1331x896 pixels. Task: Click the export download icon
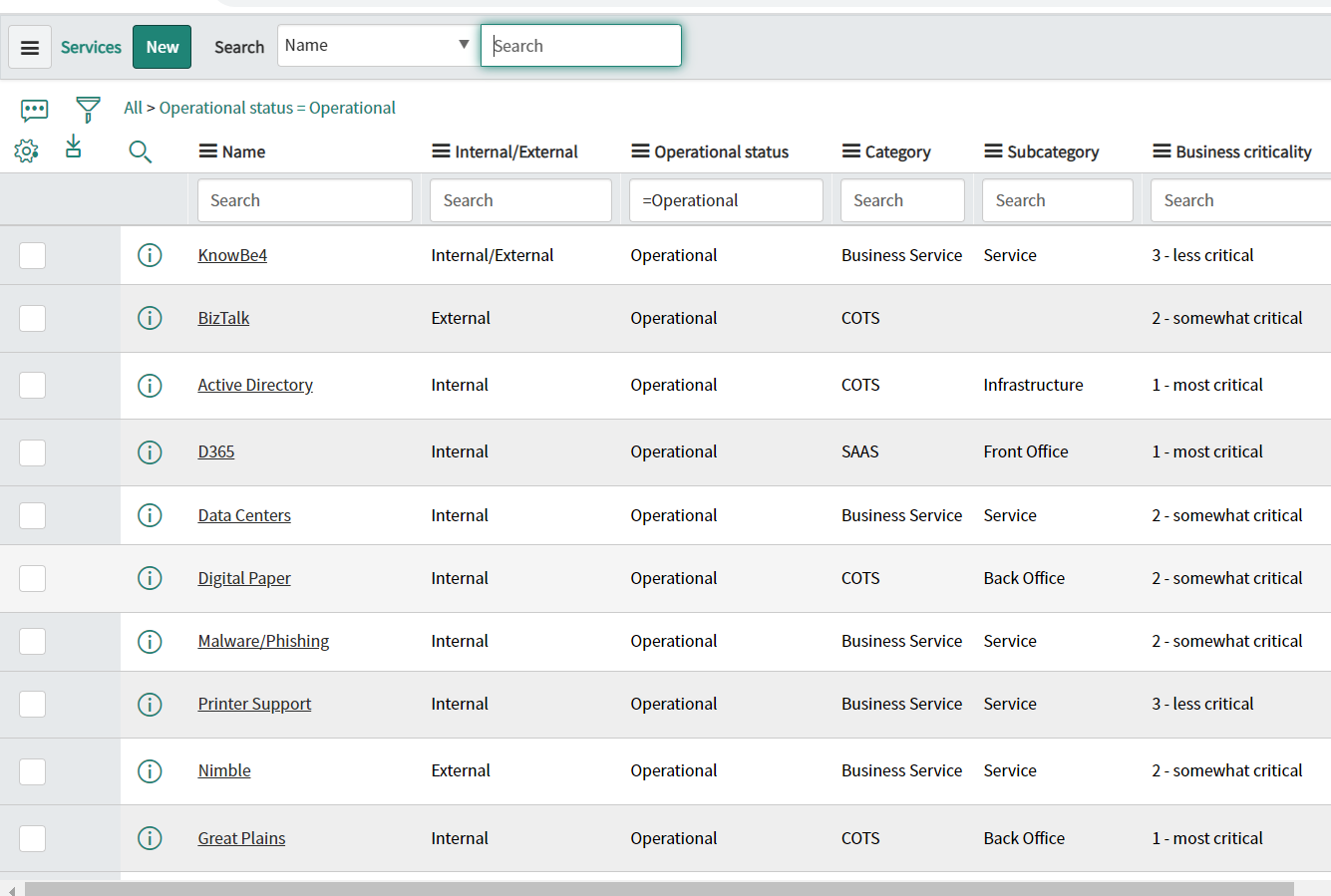tap(74, 148)
